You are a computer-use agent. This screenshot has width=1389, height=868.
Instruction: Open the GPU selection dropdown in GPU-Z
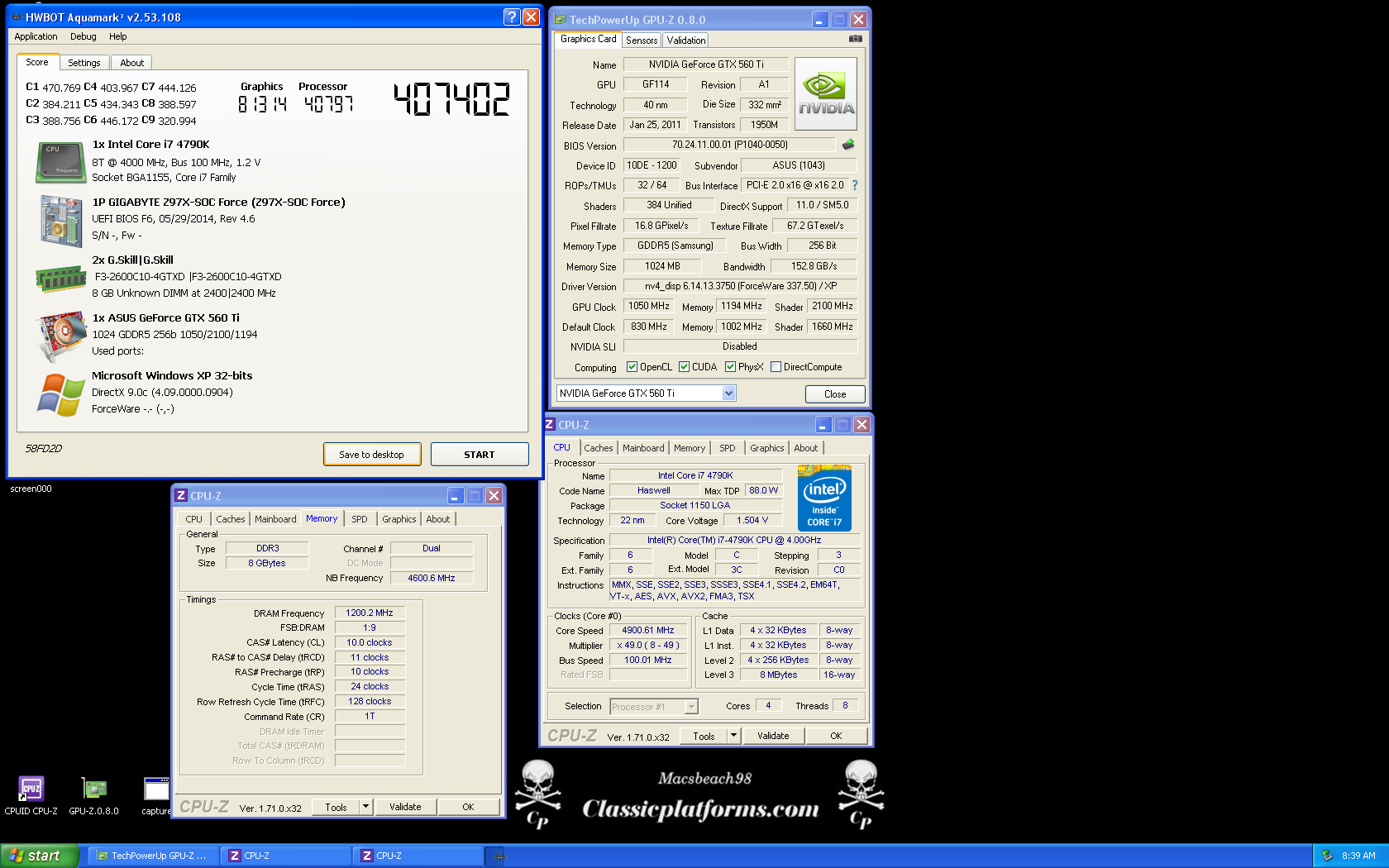[728, 393]
